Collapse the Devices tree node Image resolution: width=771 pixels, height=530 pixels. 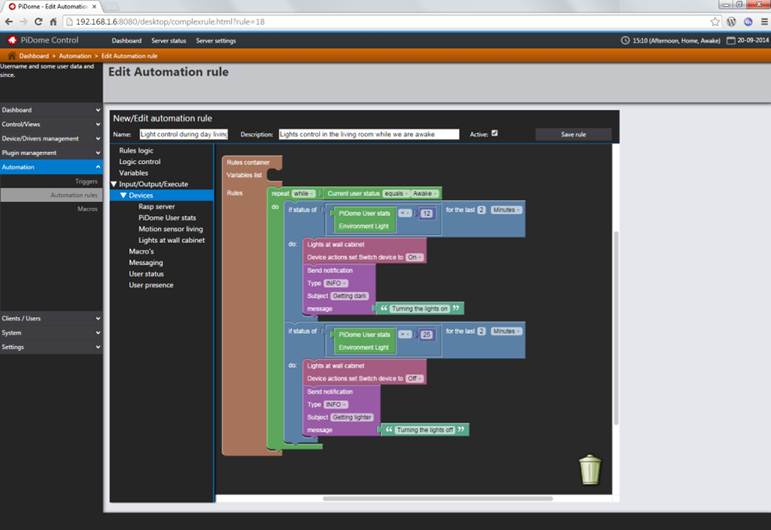coord(123,195)
